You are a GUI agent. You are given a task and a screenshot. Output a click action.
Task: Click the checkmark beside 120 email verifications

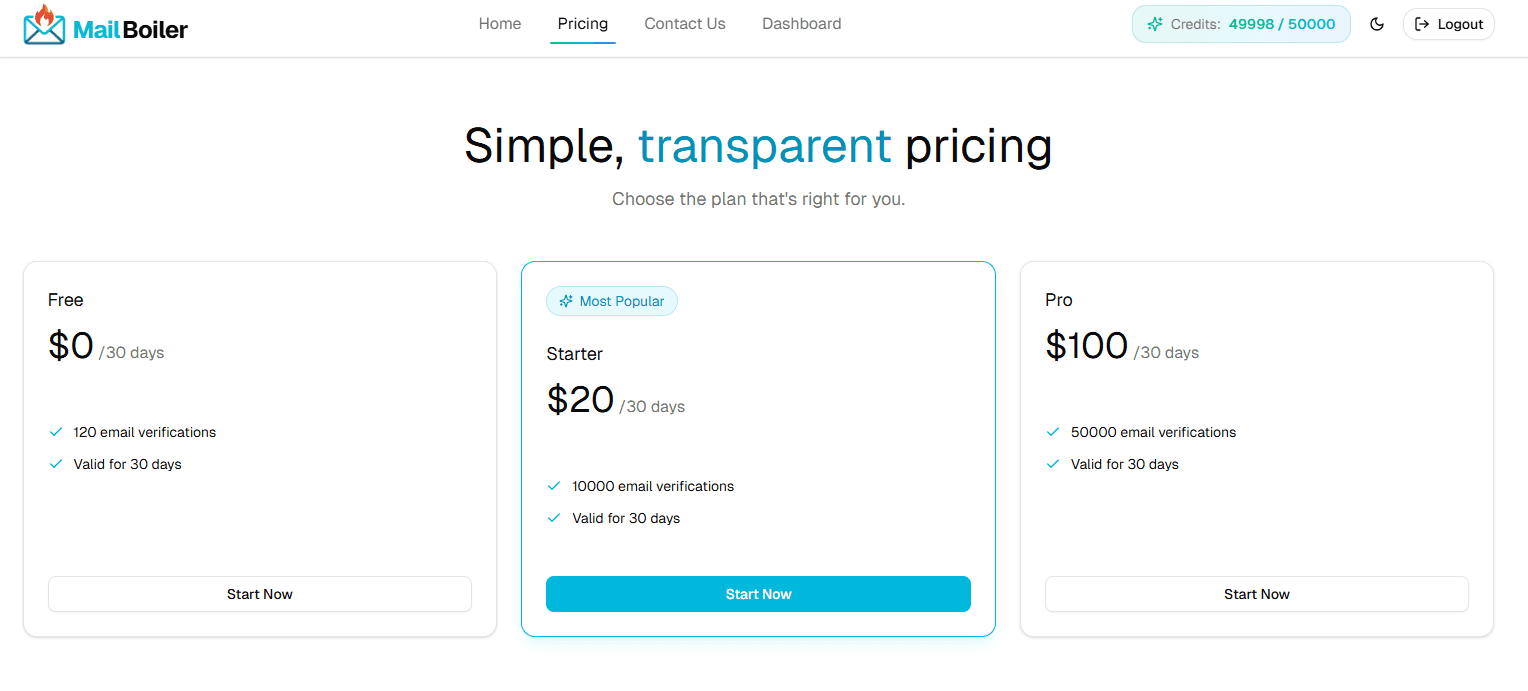pyautogui.click(x=56, y=432)
